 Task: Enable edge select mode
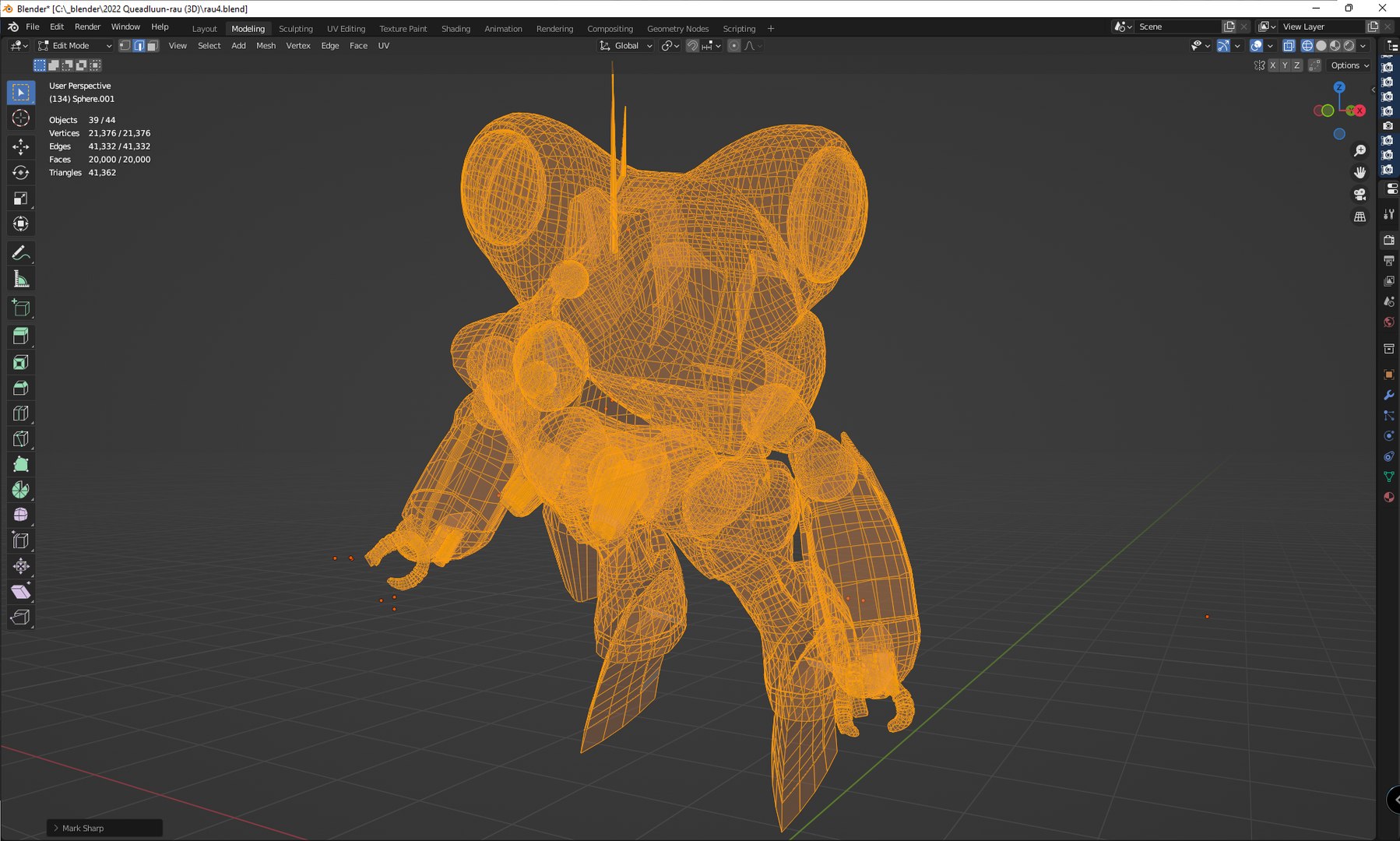(139, 46)
